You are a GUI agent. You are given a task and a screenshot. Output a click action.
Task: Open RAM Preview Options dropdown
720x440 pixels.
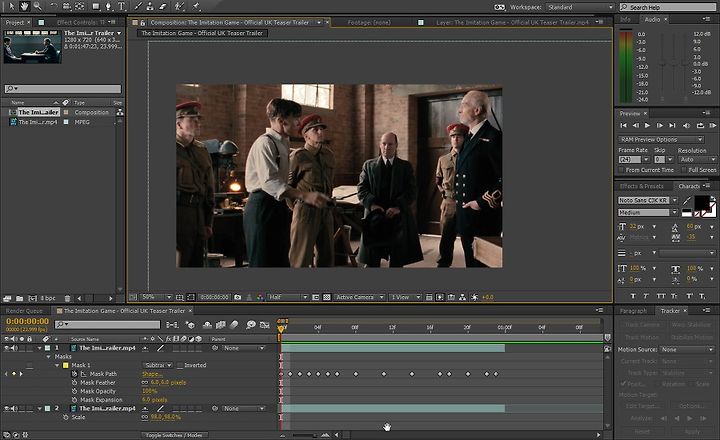click(661, 139)
